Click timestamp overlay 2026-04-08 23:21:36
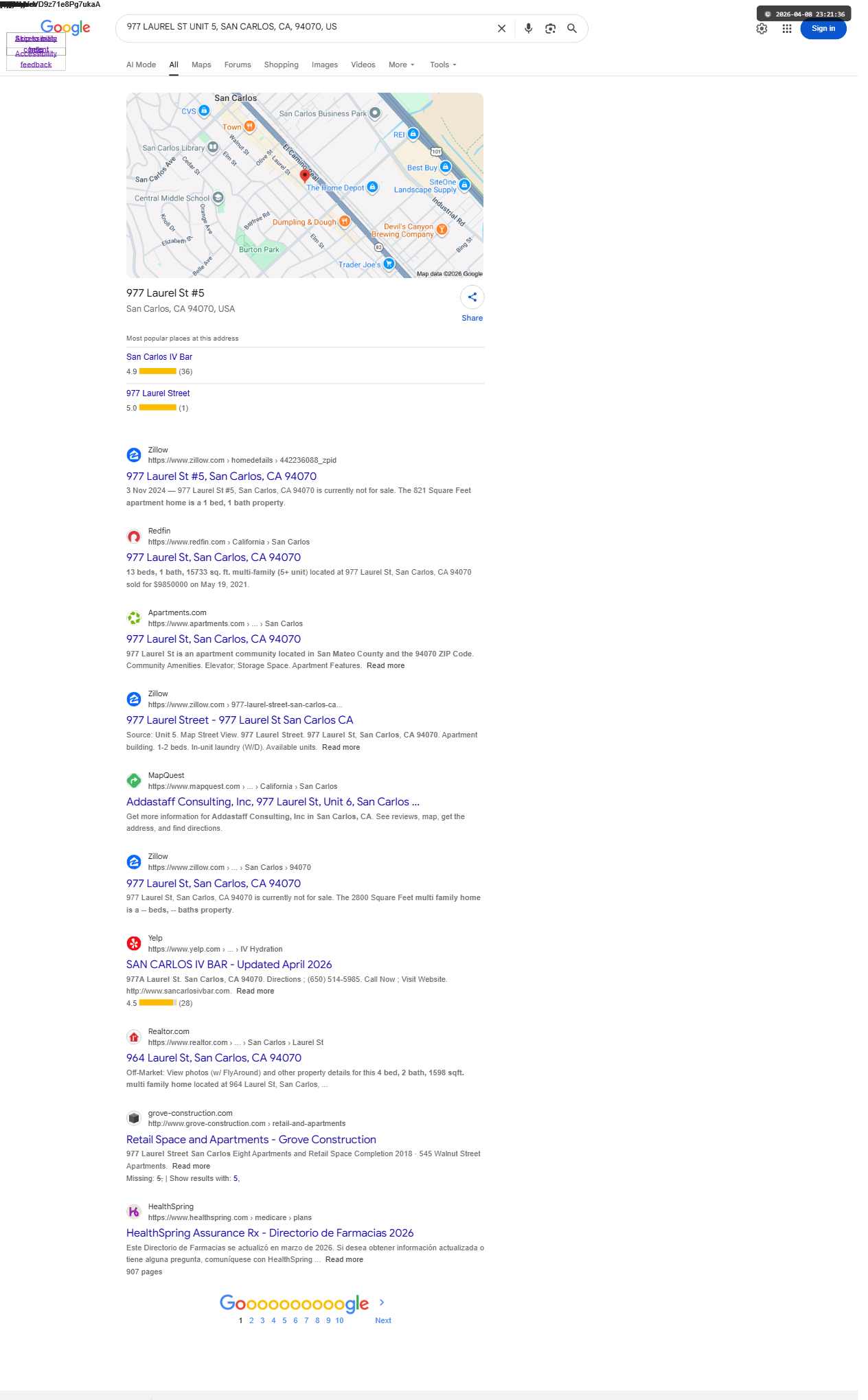Screen dimensions: 868x1400 click(x=804, y=14)
